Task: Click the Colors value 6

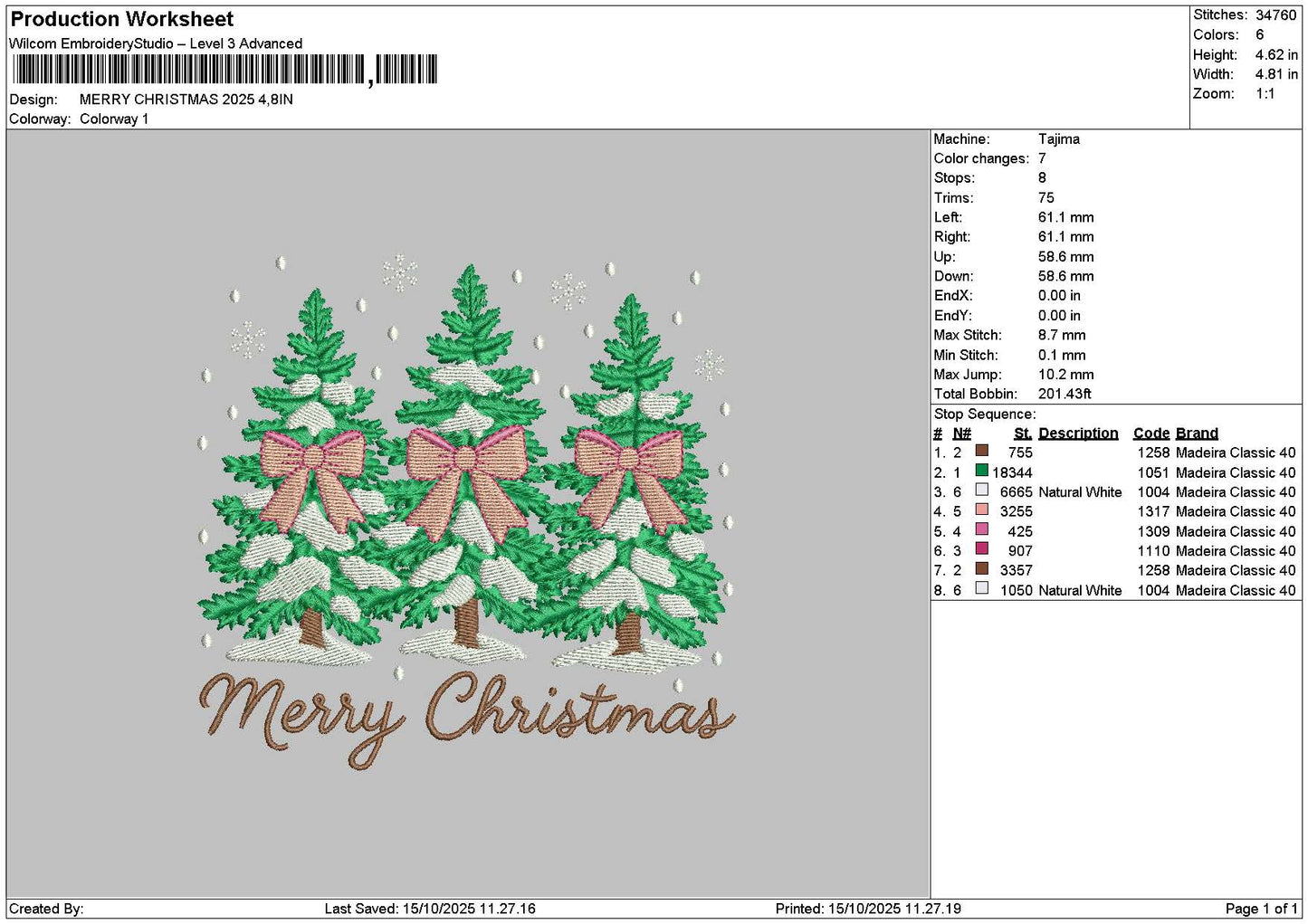Action: [x=1259, y=34]
